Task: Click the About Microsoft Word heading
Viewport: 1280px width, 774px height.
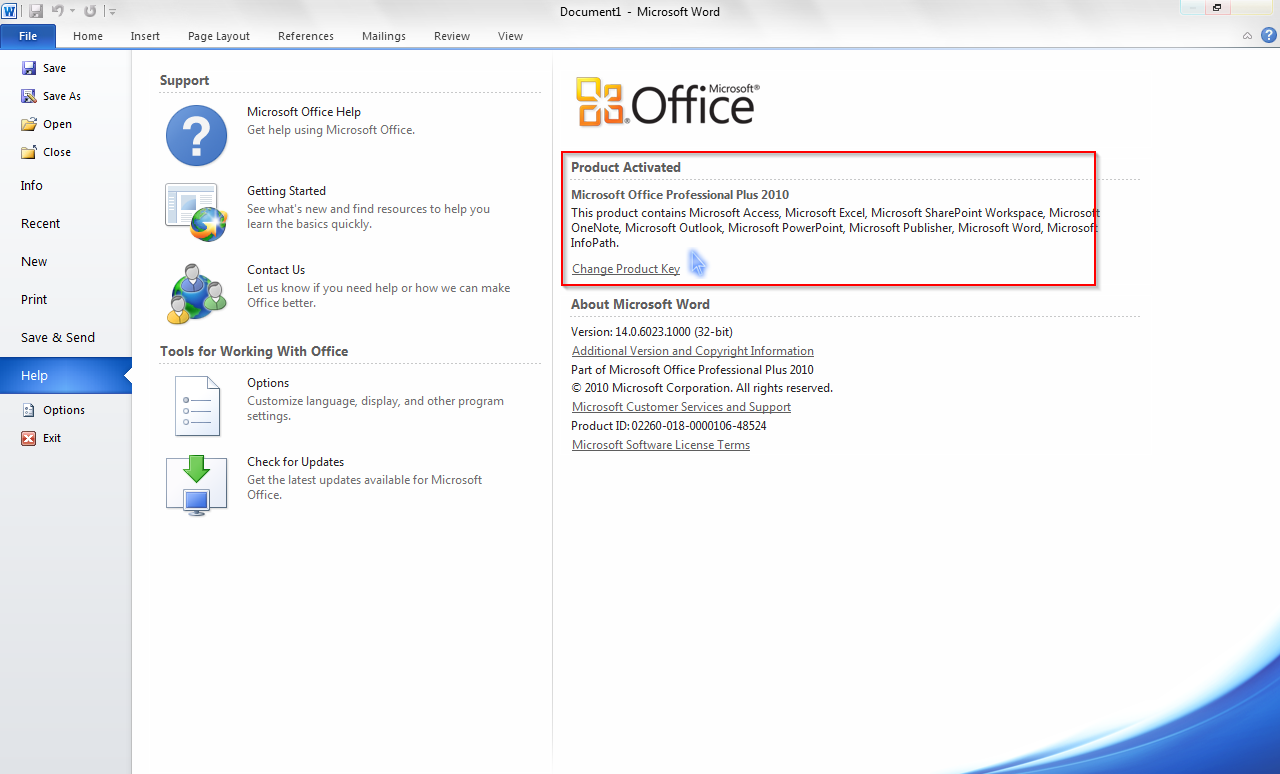Action: click(640, 304)
